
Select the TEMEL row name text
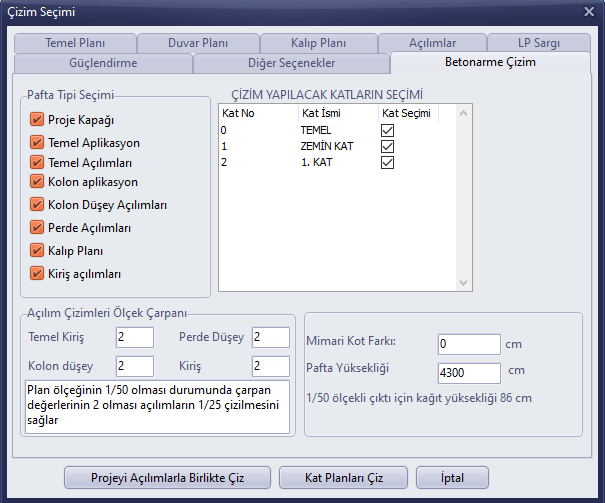(x=316, y=130)
